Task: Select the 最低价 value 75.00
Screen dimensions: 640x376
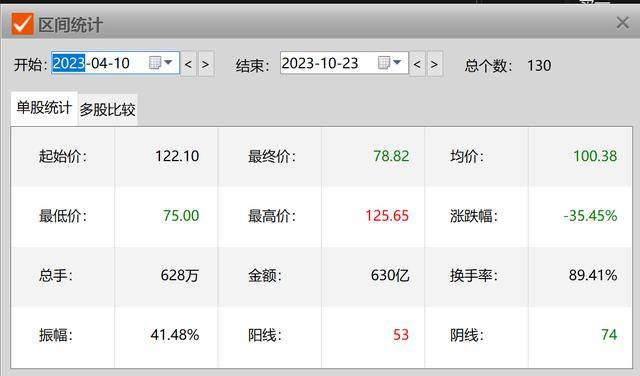Action: point(181,216)
